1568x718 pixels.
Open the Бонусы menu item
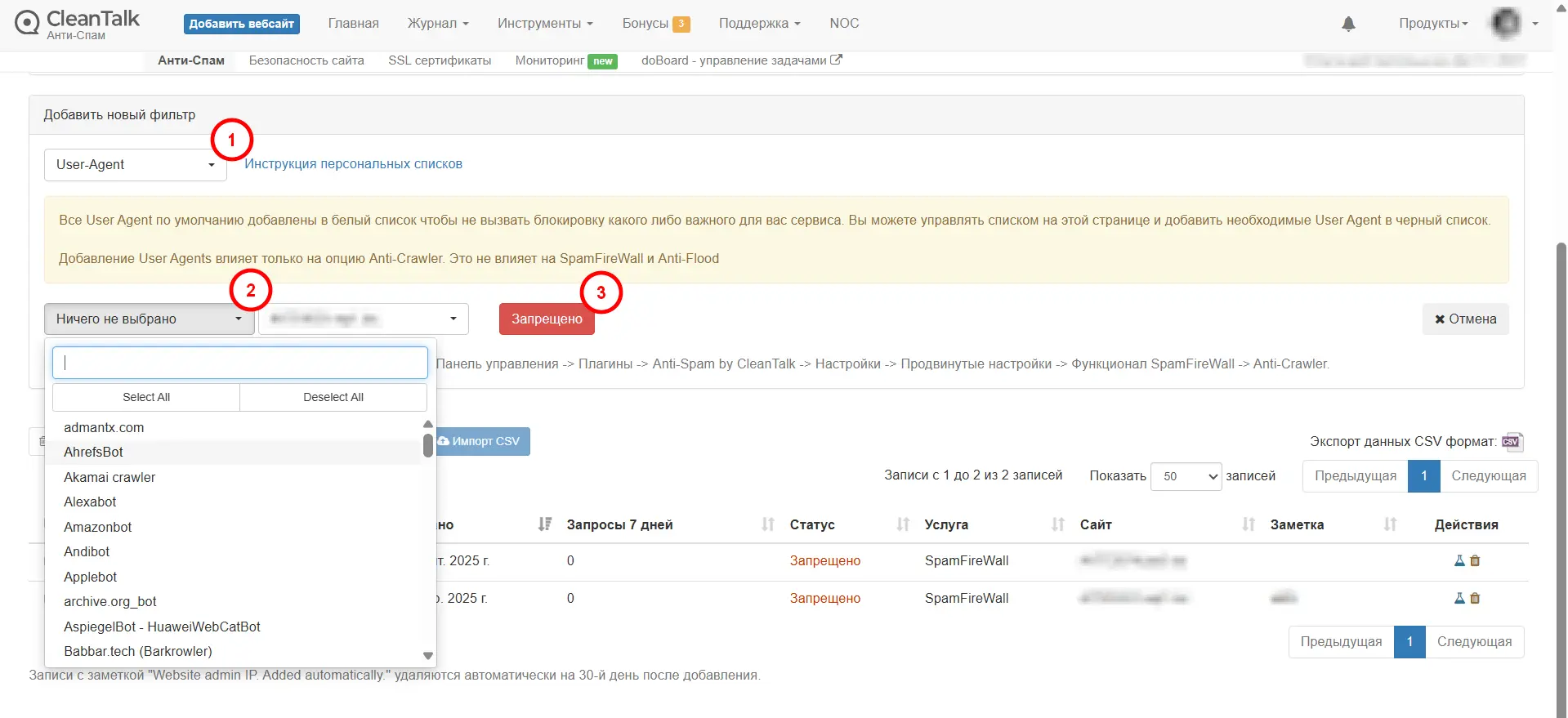pos(646,23)
